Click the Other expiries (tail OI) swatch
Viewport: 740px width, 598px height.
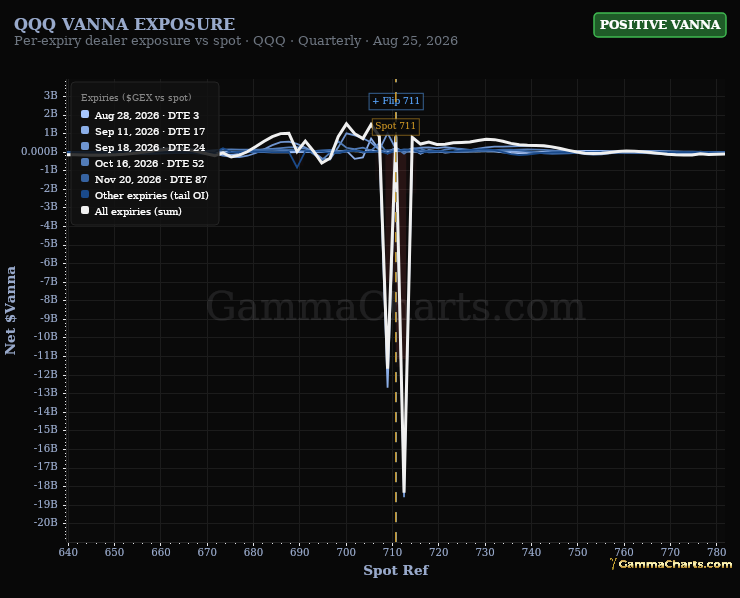click(85, 194)
